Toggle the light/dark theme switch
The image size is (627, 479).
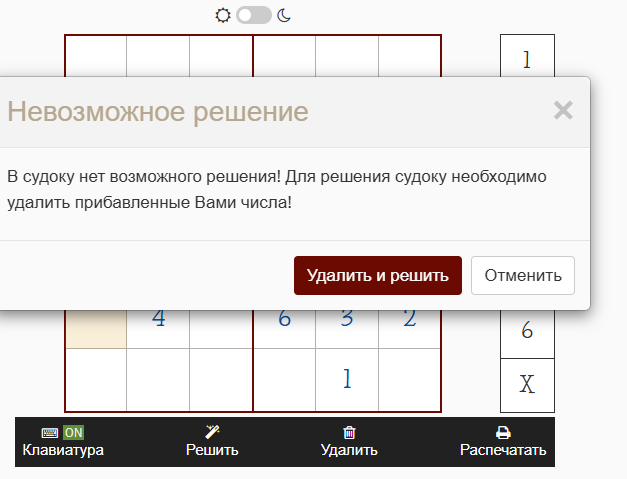254,15
